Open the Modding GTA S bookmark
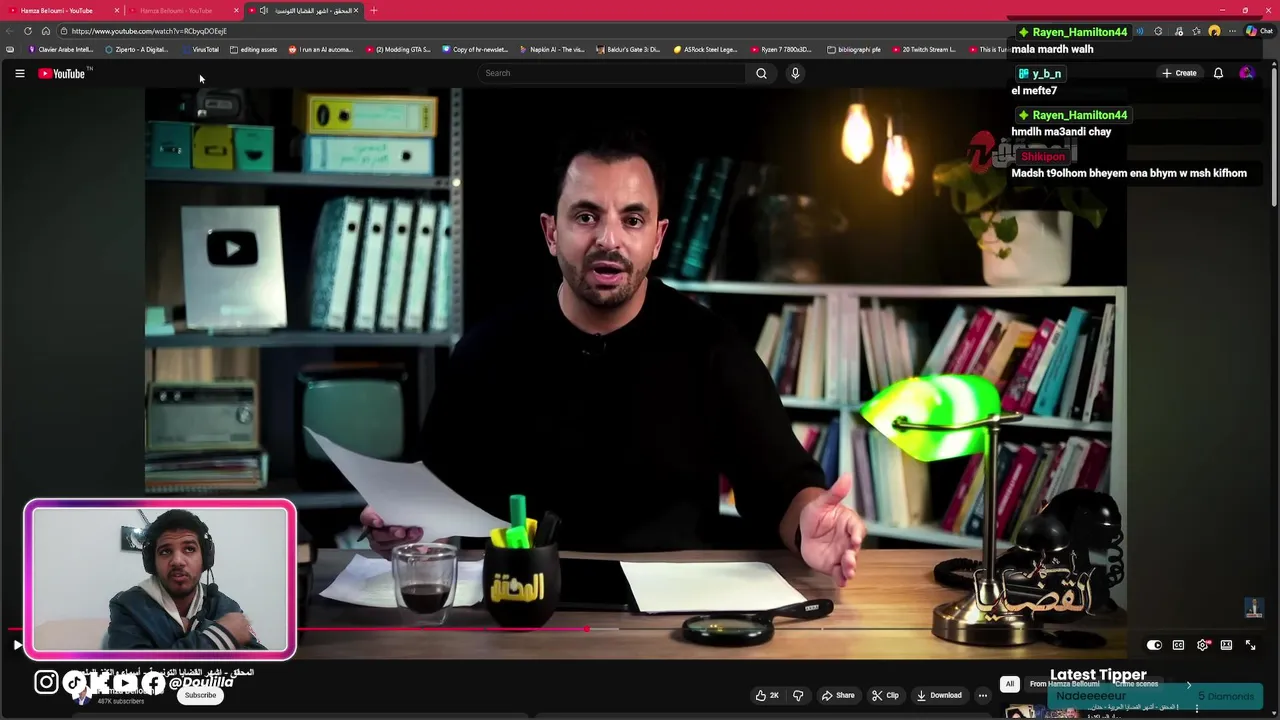 point(398,49)
